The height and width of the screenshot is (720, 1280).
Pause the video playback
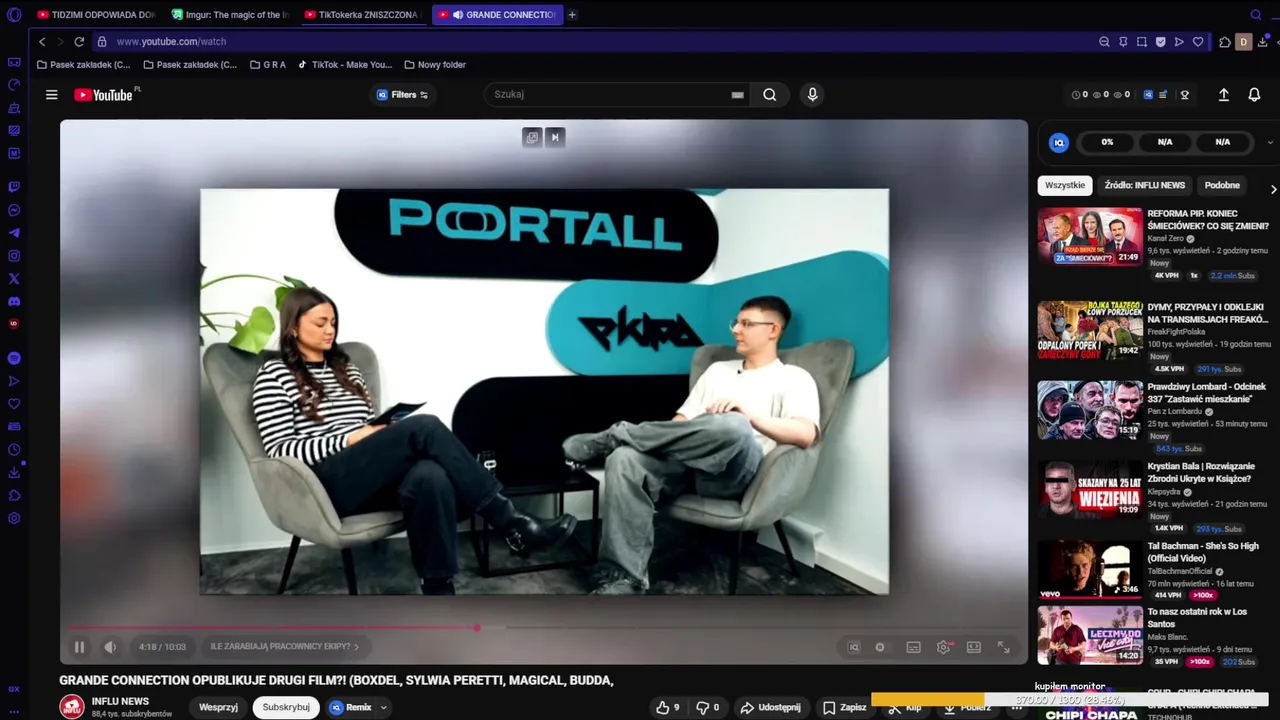click(79, 647)
